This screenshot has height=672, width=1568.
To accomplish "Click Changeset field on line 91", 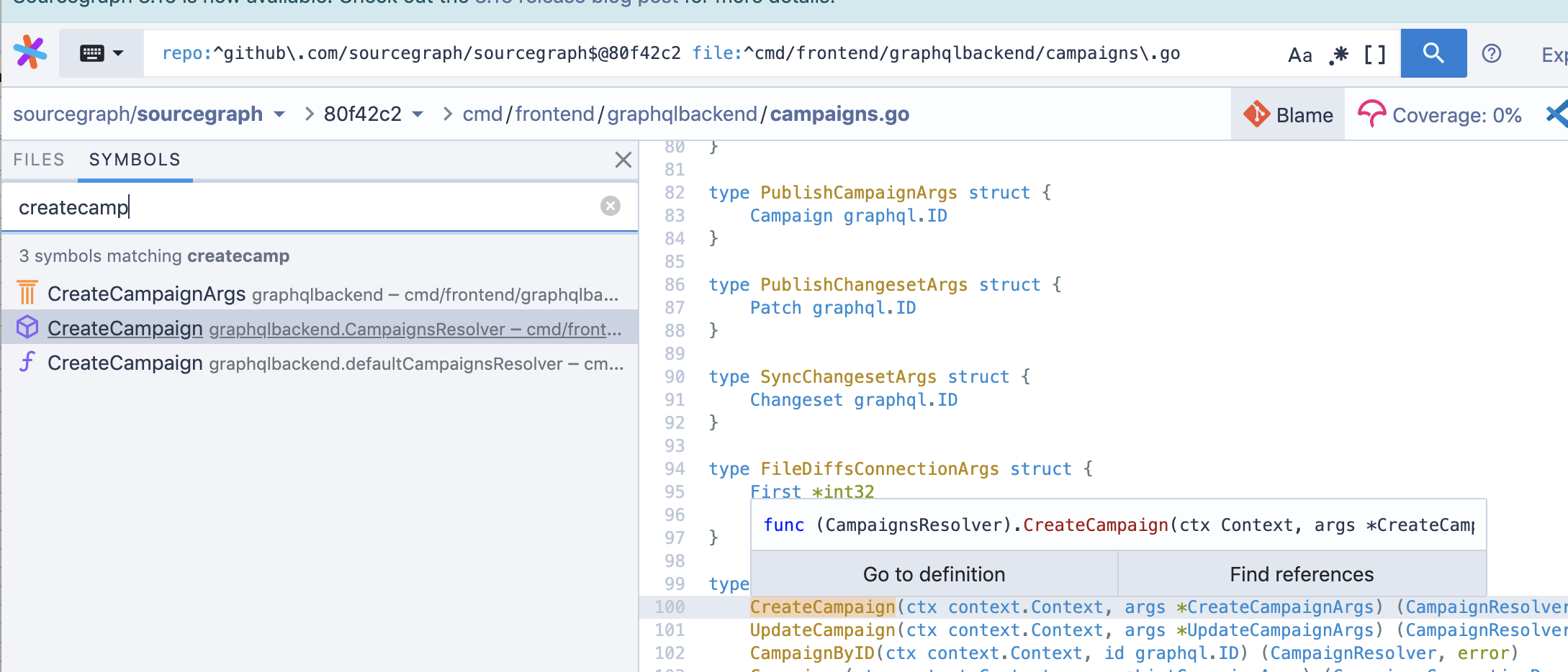I will coord(796,400).
